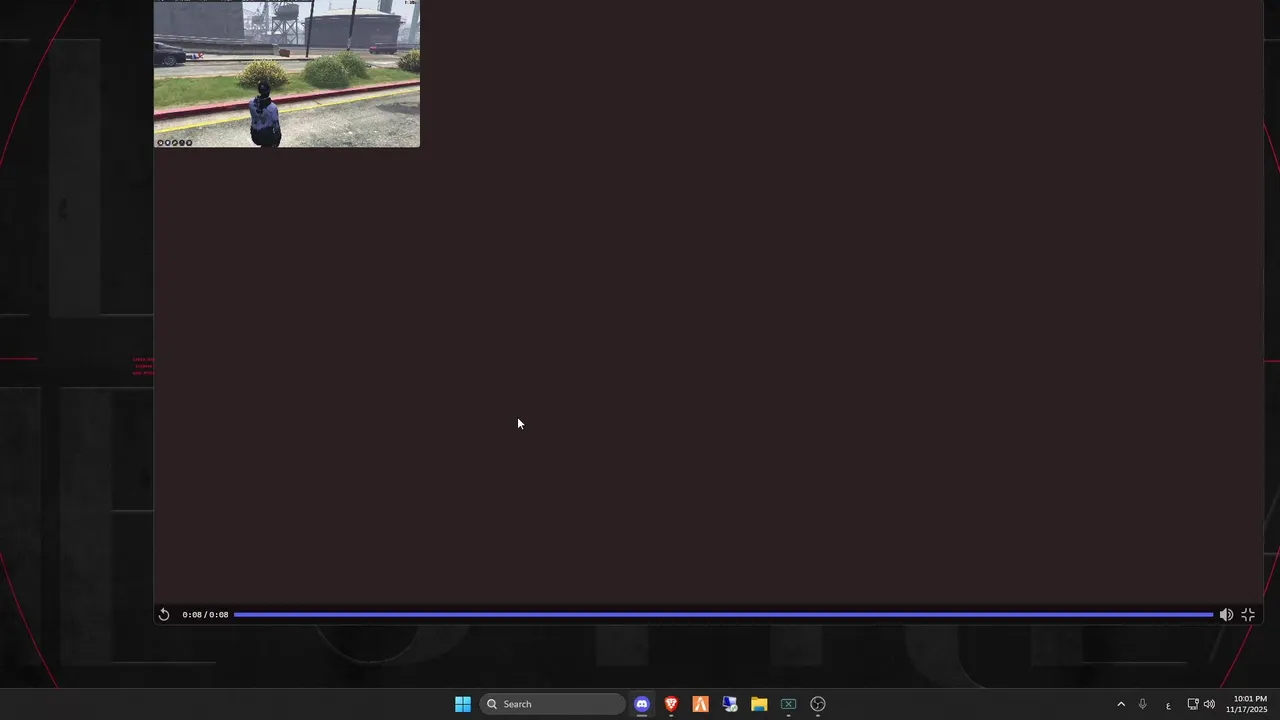1280x720 pixels.
Task: Open File Explorer from the taskbar
Action: coord(759,704)
